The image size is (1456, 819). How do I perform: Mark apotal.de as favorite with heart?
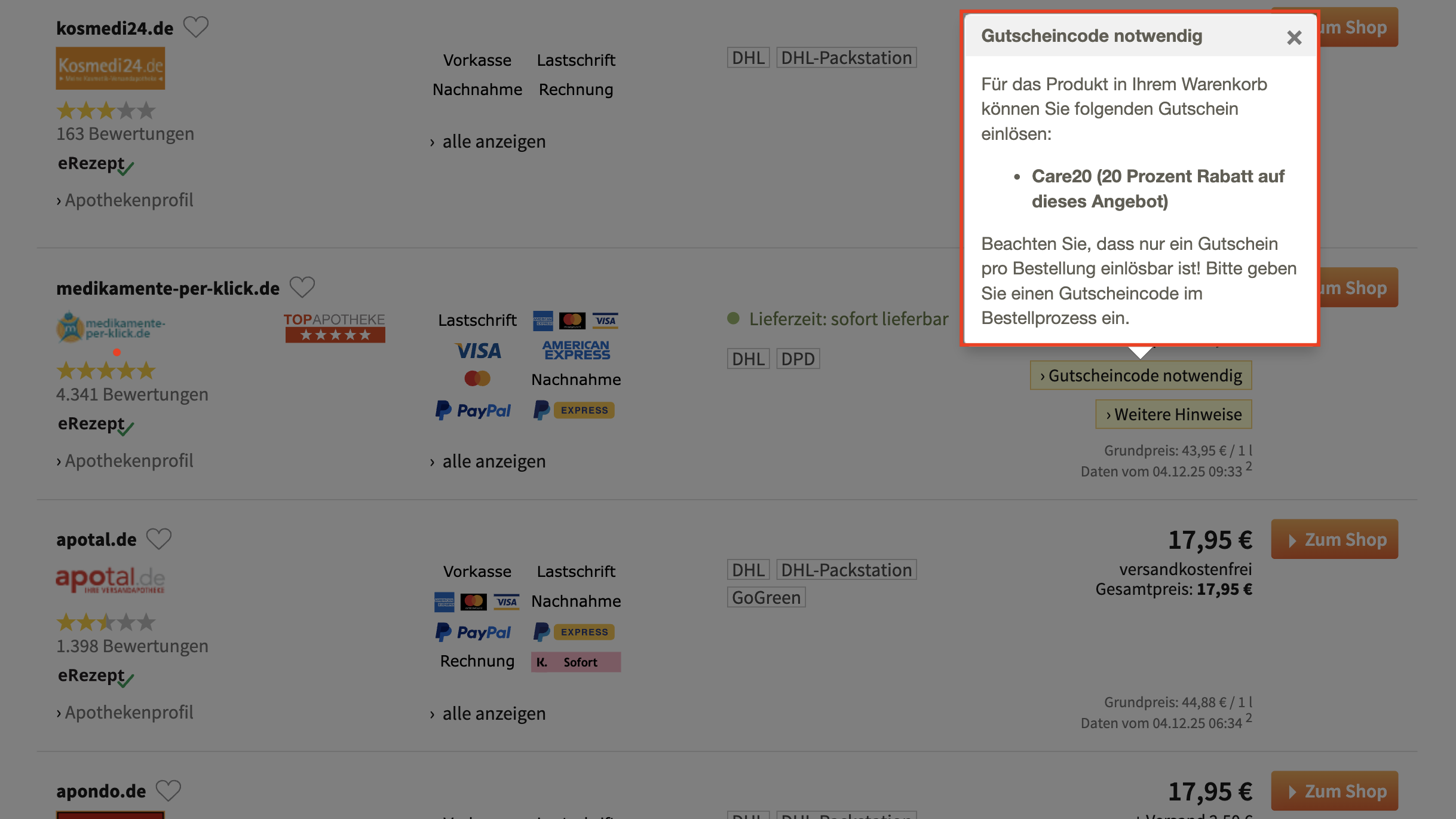pyautogui.click(x=159, y=539)
